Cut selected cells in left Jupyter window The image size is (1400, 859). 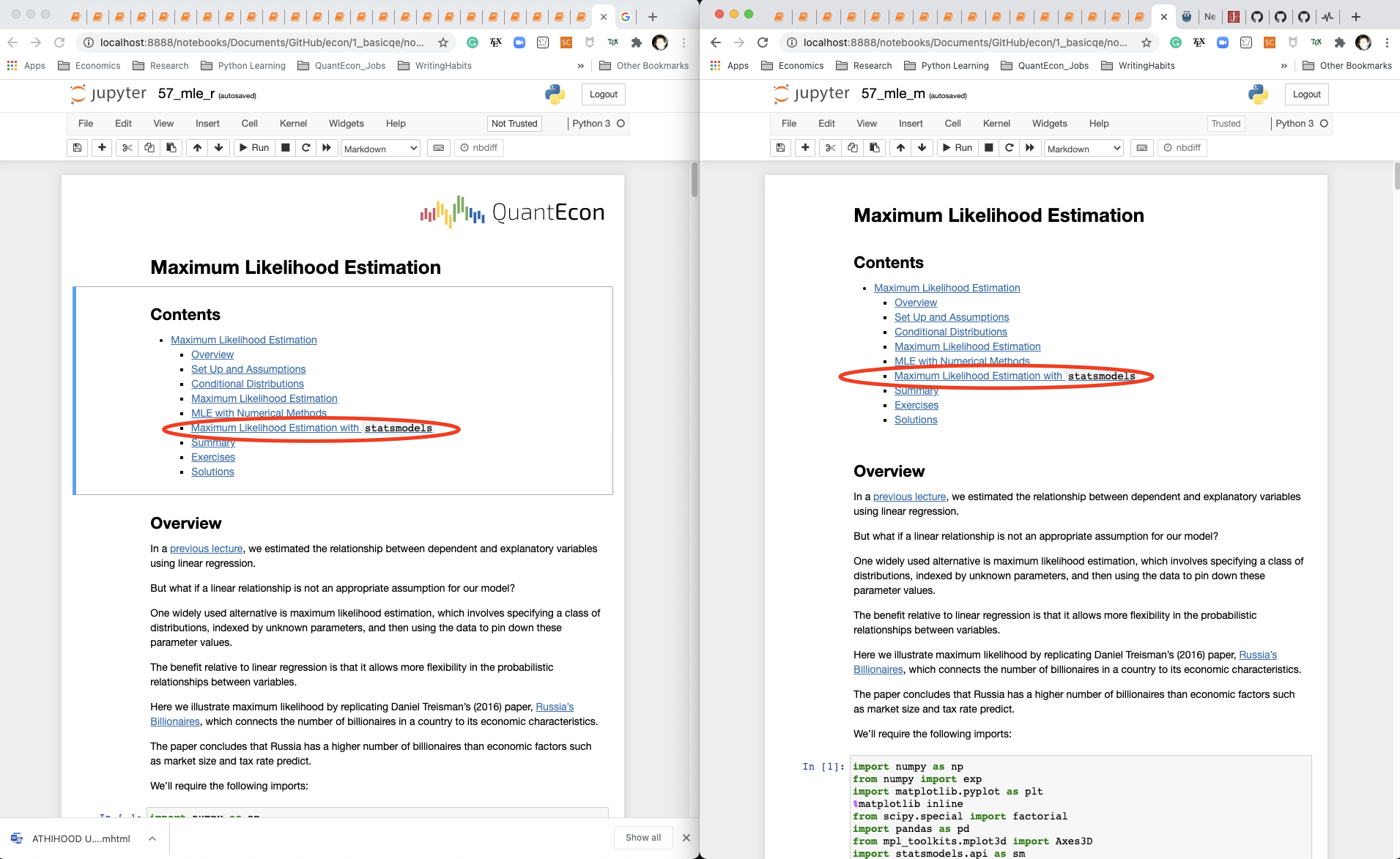127,148
